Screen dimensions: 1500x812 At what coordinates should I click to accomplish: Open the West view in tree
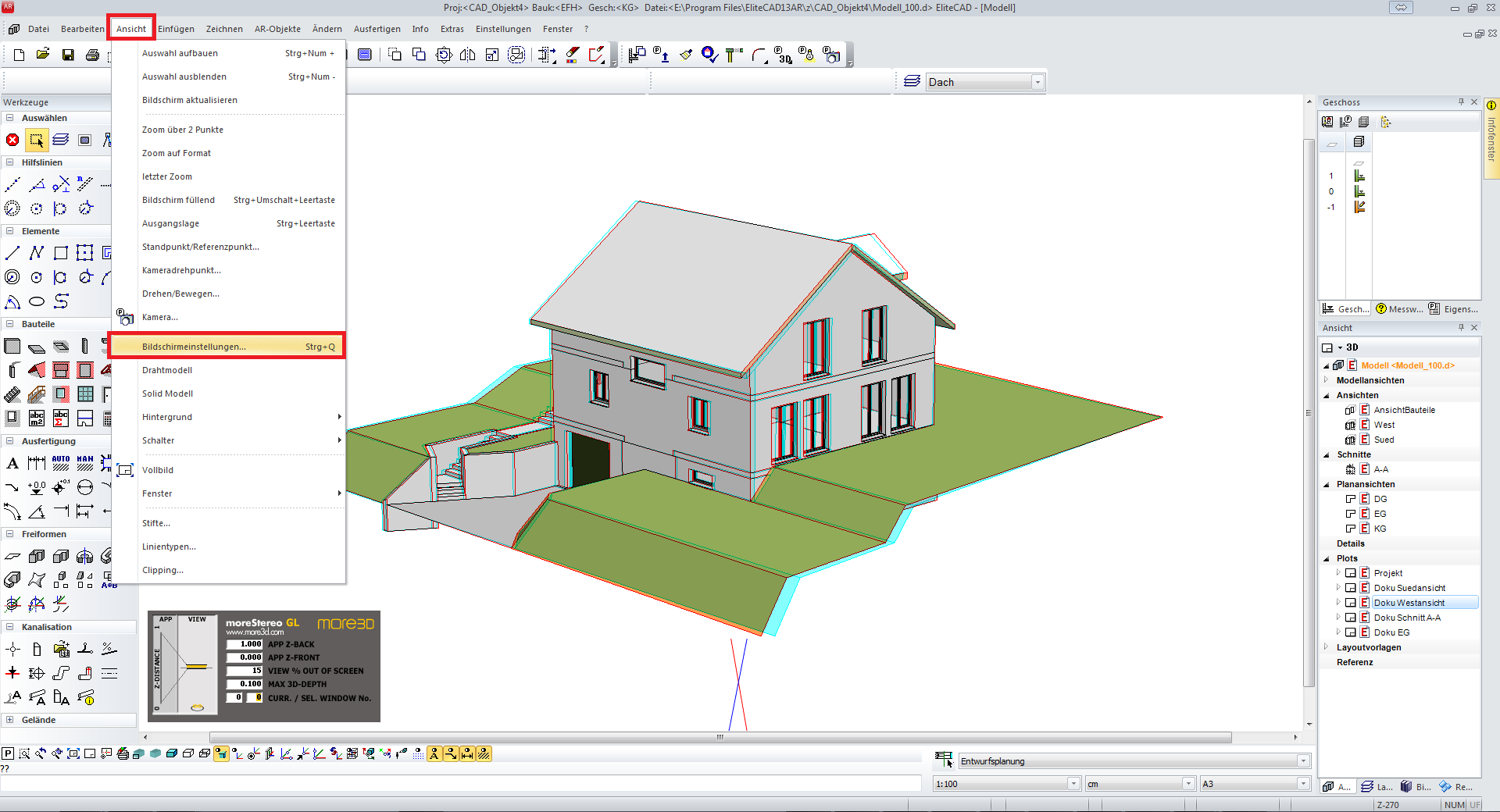click(1384, 425)
